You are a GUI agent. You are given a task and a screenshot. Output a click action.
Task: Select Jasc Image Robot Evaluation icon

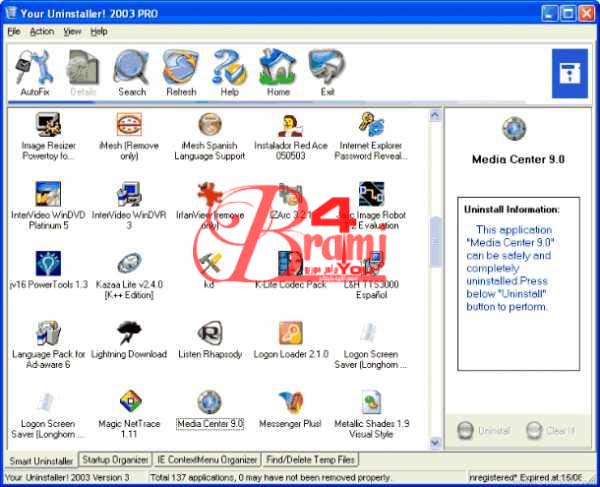(x=371, y=194)
